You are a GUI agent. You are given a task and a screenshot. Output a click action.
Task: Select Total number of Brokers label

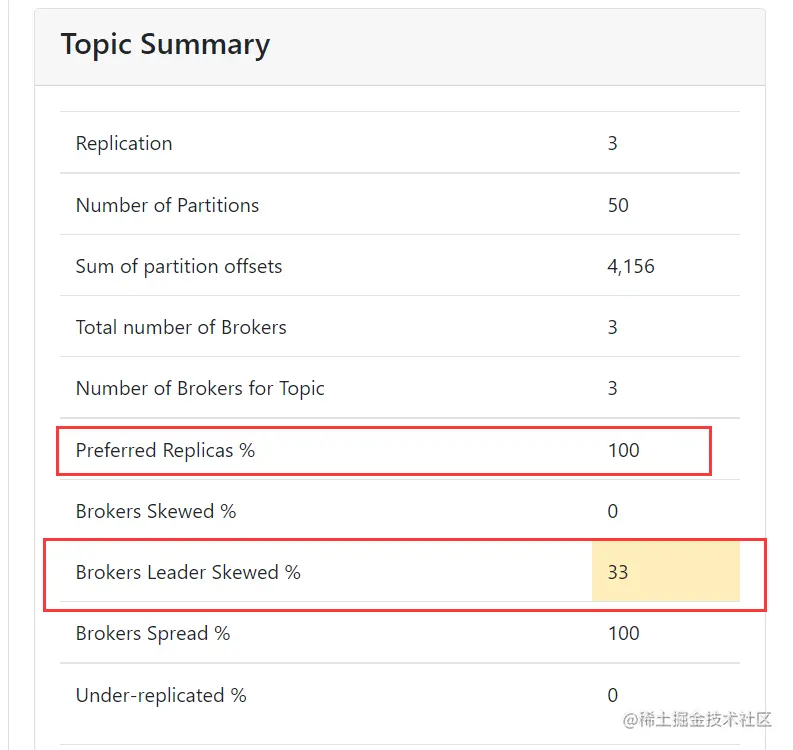pos(181,327)
